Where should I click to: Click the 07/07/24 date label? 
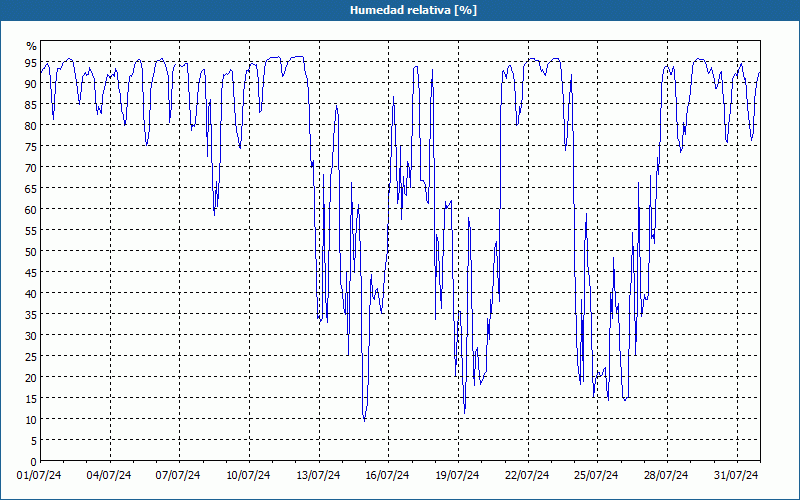pos(178,476)
